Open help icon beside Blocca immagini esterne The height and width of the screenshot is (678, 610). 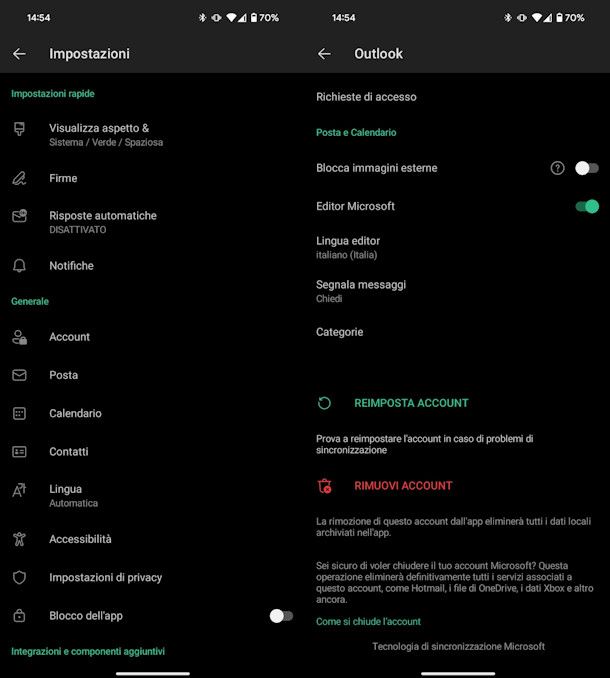point(558,168)
